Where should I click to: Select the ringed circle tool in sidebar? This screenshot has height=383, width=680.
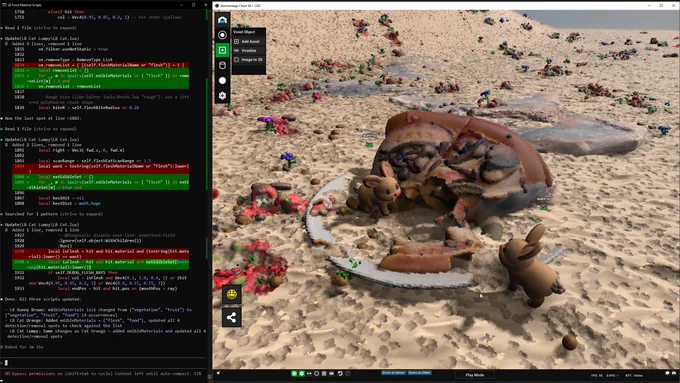click(222, 35)
